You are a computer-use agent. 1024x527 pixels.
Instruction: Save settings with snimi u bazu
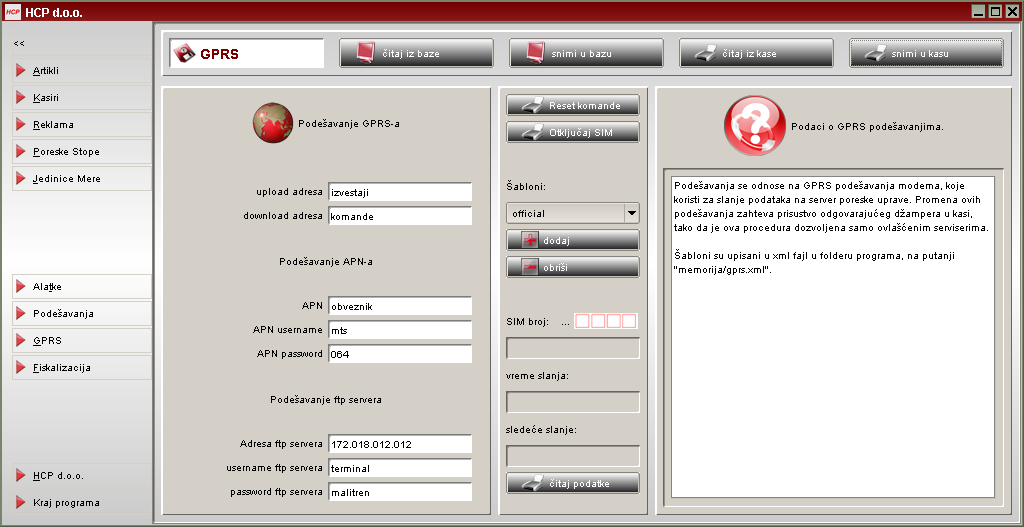(x=586, y=53)
